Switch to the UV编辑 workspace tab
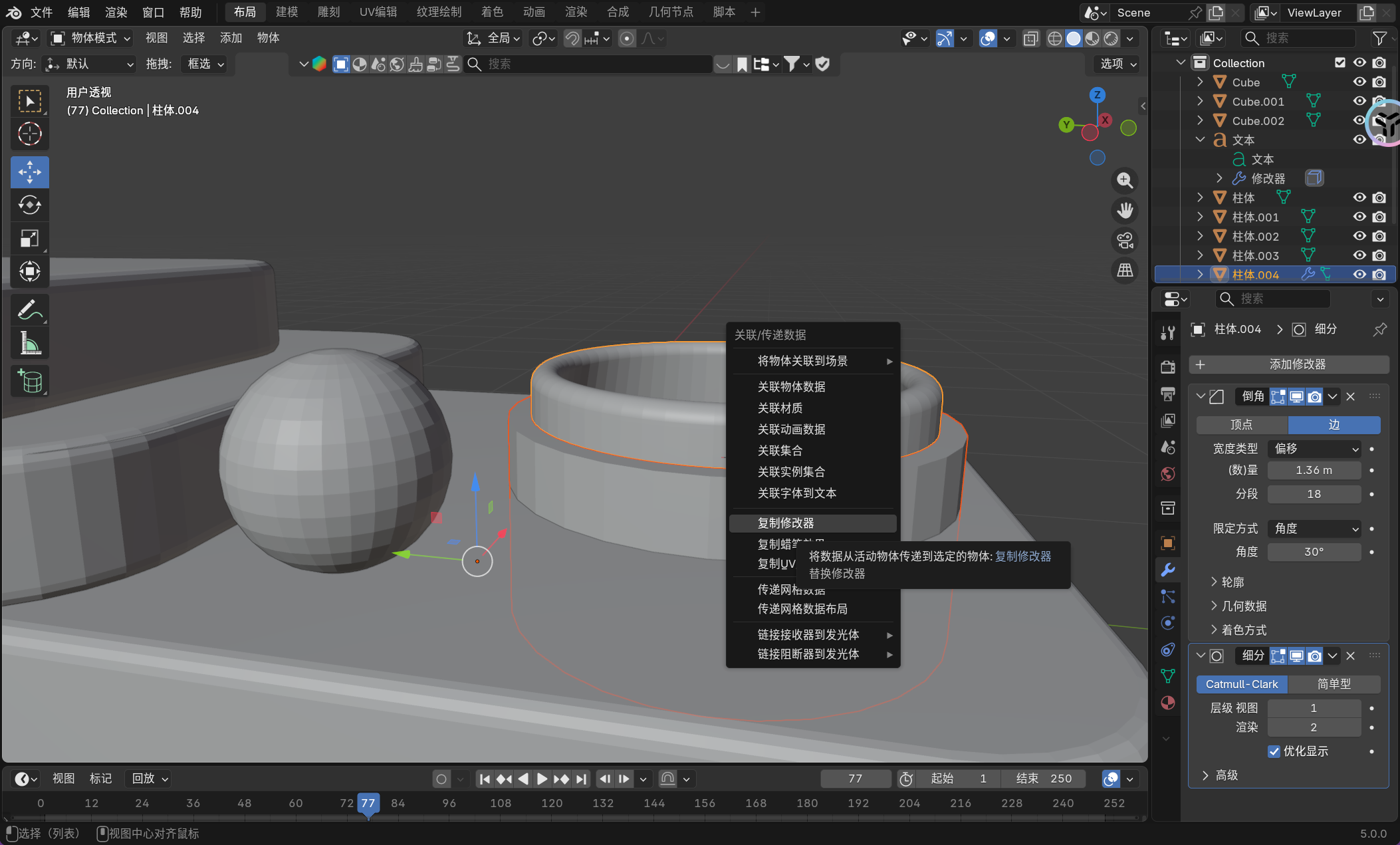Viewport: 1400px width, 845px height. coord(378,12)
